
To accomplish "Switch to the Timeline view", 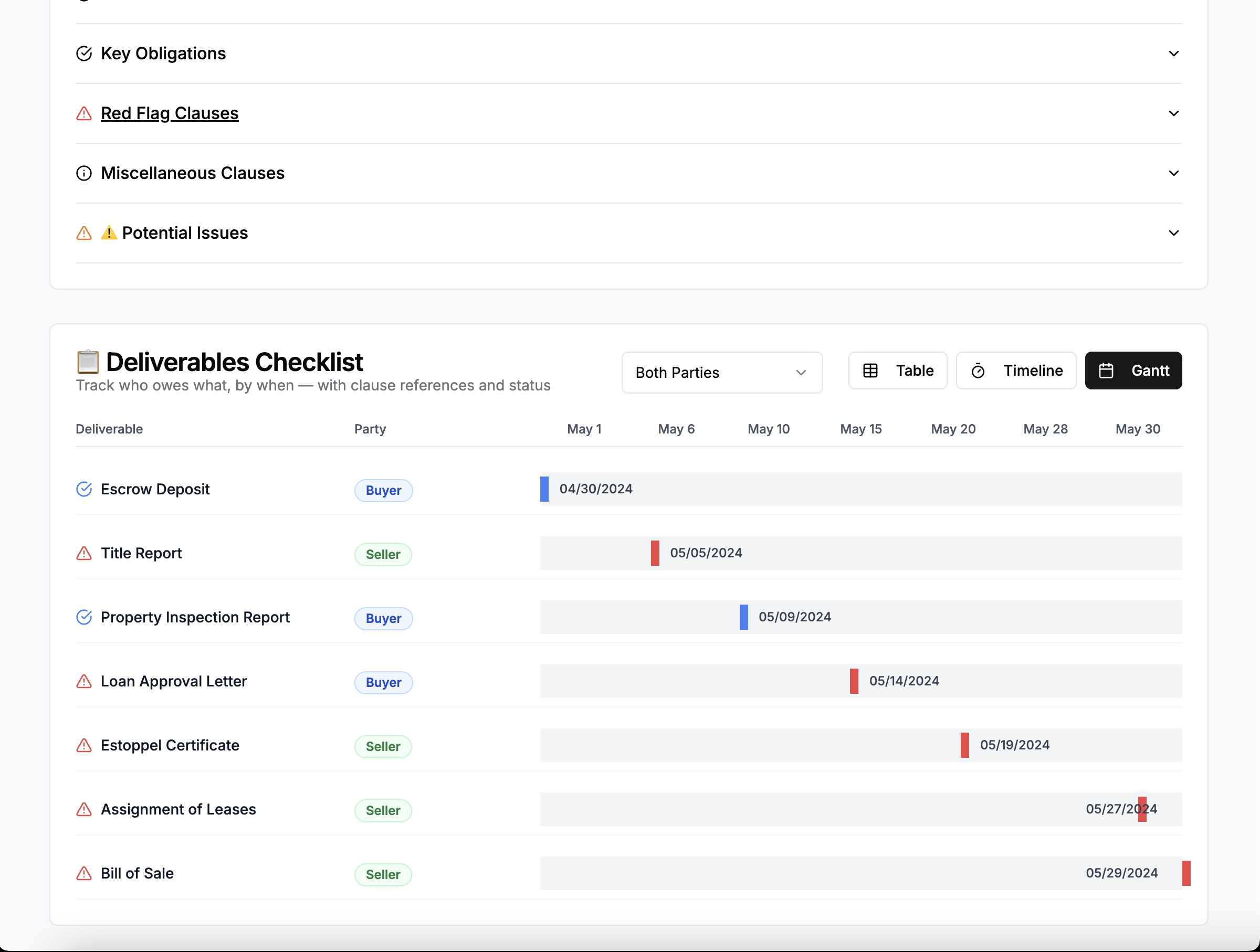I will pos(1016,370).
